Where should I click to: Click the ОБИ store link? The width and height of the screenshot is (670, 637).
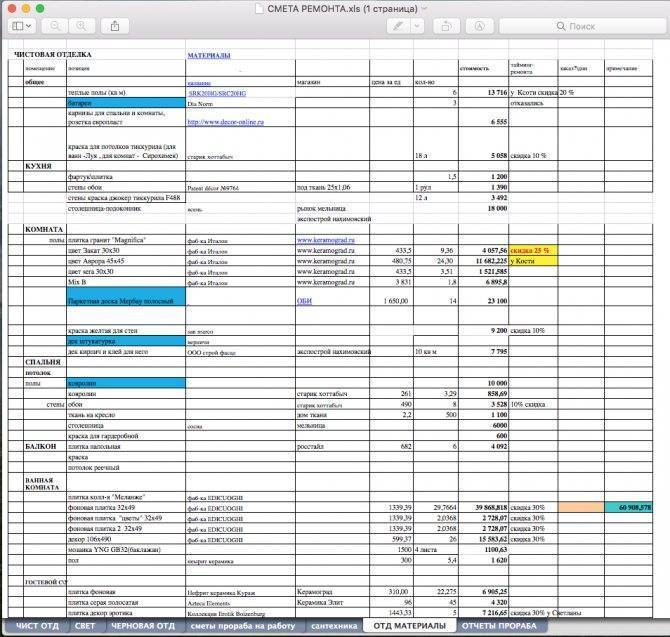pyautogui.click(x=304, y=301)
